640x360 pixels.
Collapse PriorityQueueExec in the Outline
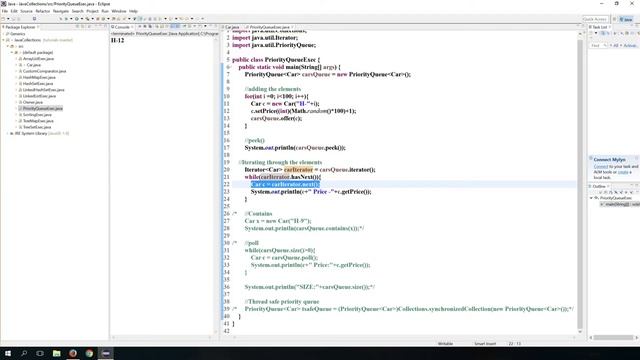click(x=591, y=198)
